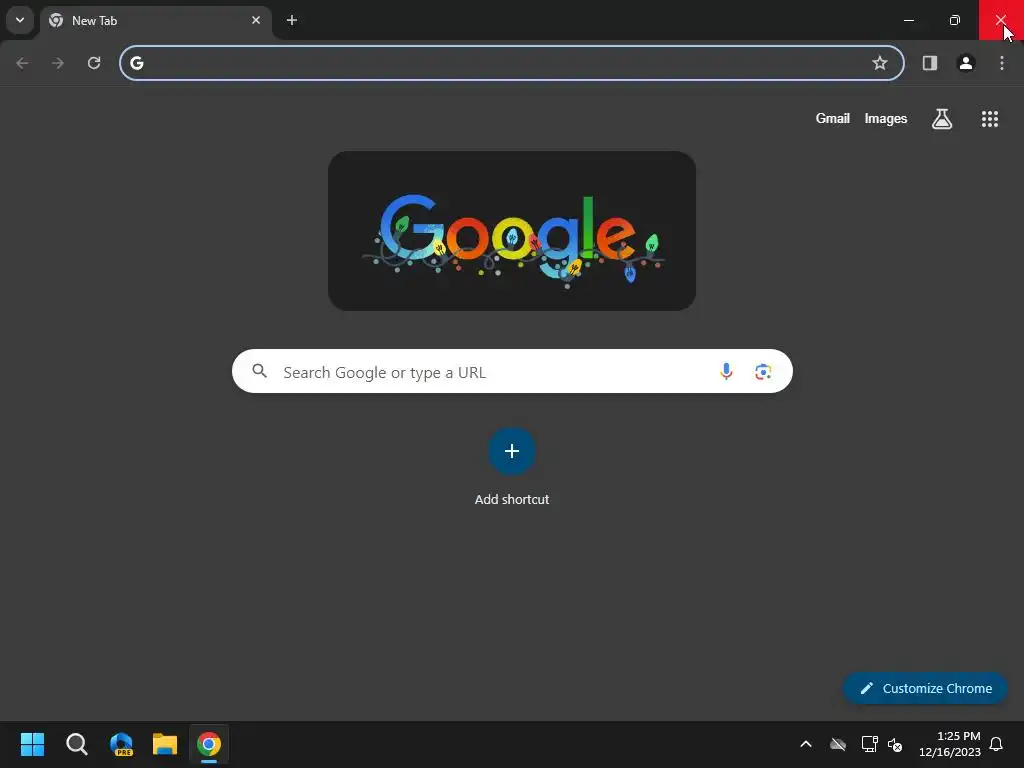Open a new tab with plus button

292,20
